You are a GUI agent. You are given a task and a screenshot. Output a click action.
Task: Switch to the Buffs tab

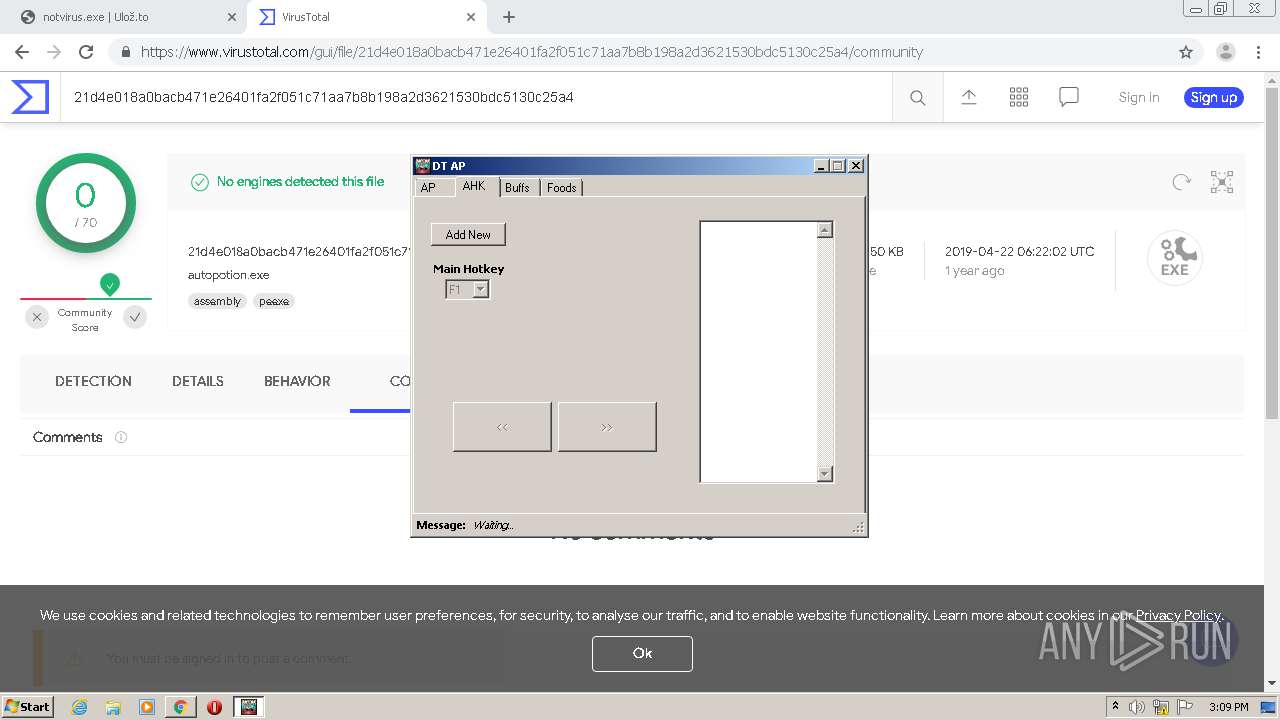[x=517, y=188]
